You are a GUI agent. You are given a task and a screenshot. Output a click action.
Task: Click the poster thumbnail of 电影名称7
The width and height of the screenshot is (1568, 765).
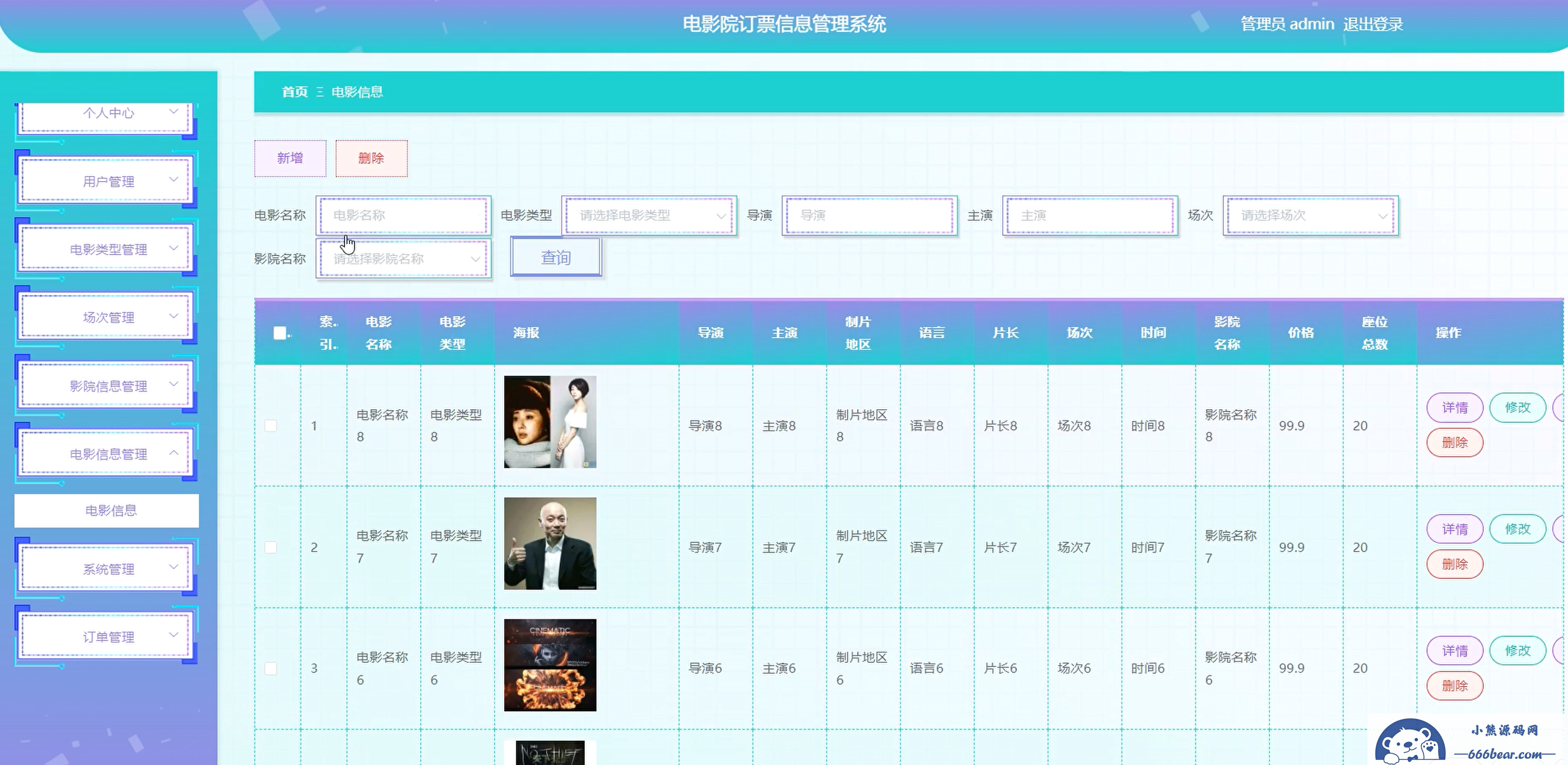click(550, 543)
